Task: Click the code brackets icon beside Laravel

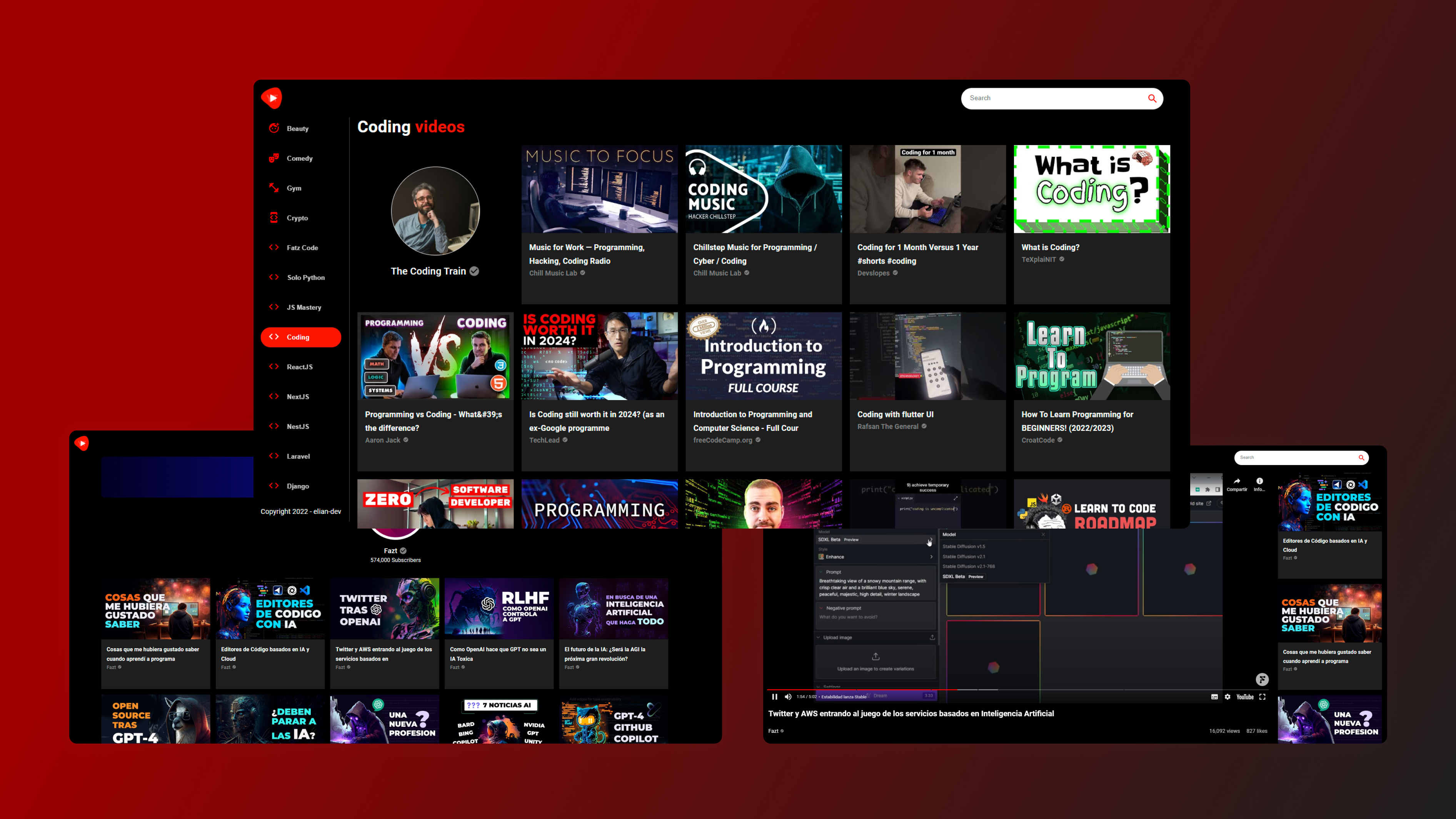Action: tap(274, 456)
